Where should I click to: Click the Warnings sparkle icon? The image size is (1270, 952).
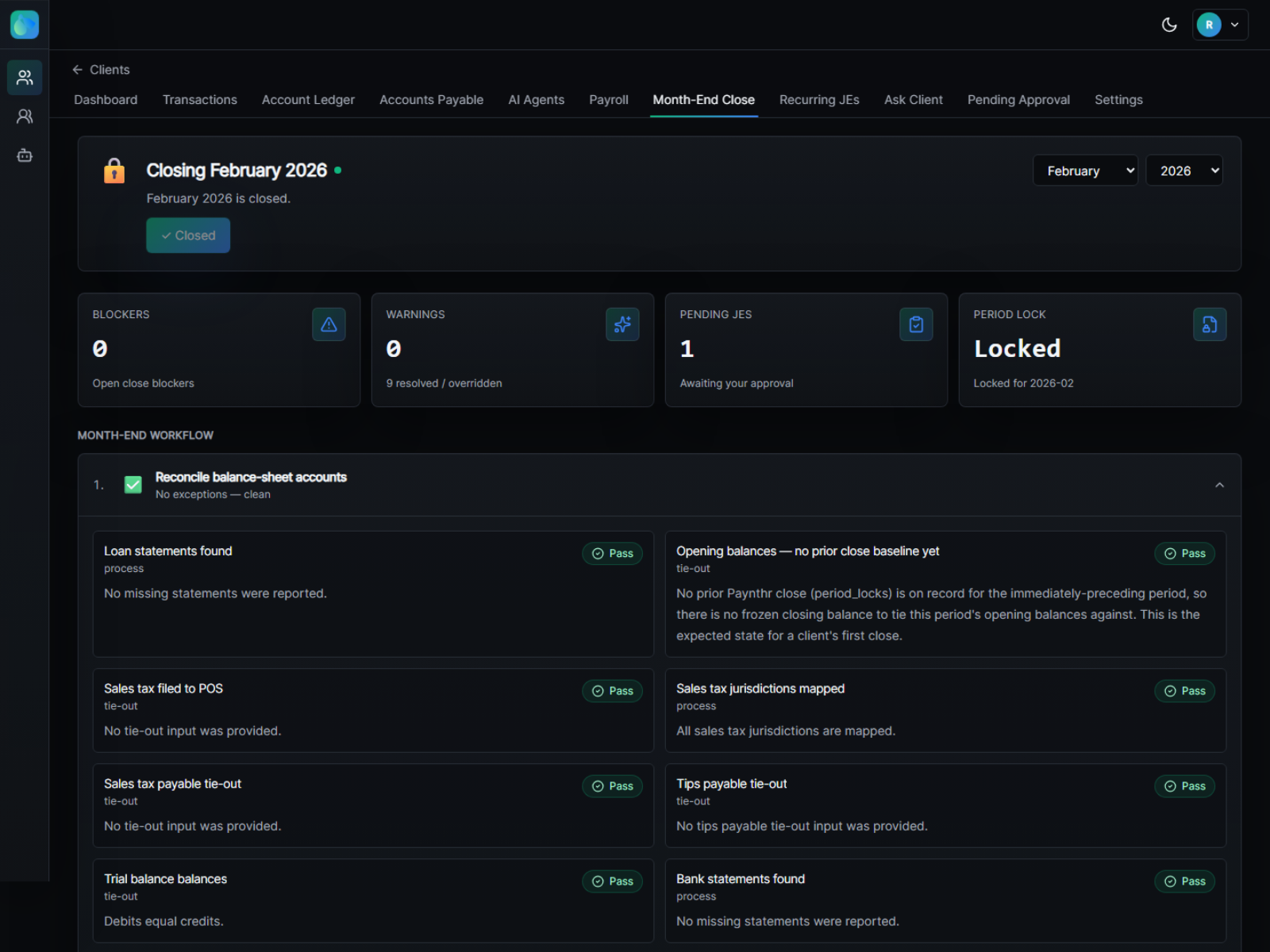[x=622, y=324]
